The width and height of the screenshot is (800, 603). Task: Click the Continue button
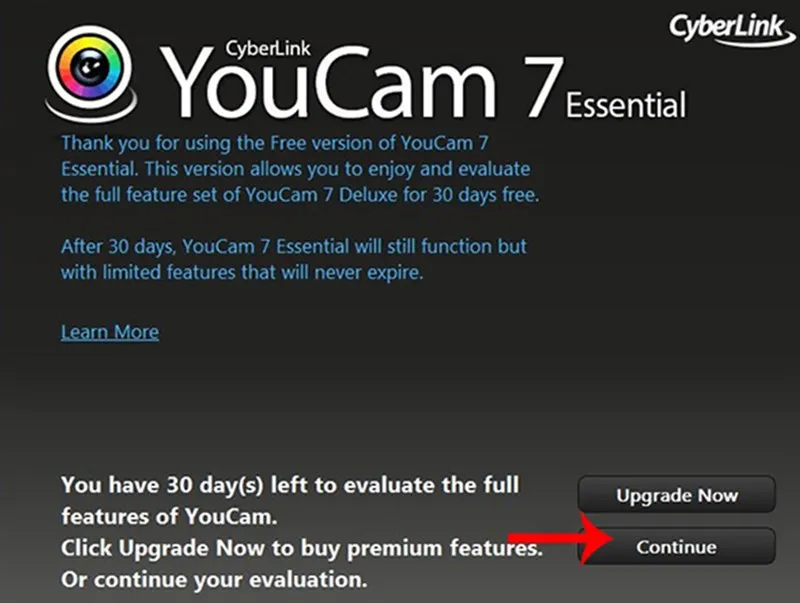pos(677,546)
